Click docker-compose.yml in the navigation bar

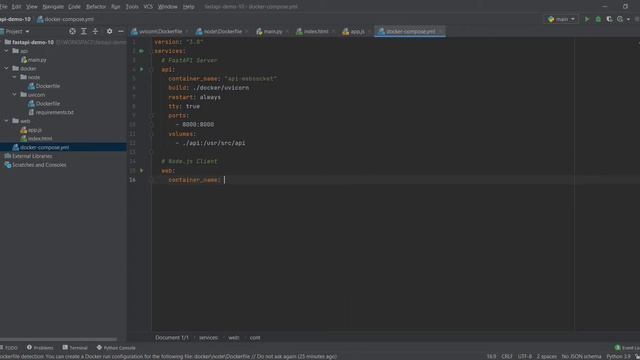[65, 19]
